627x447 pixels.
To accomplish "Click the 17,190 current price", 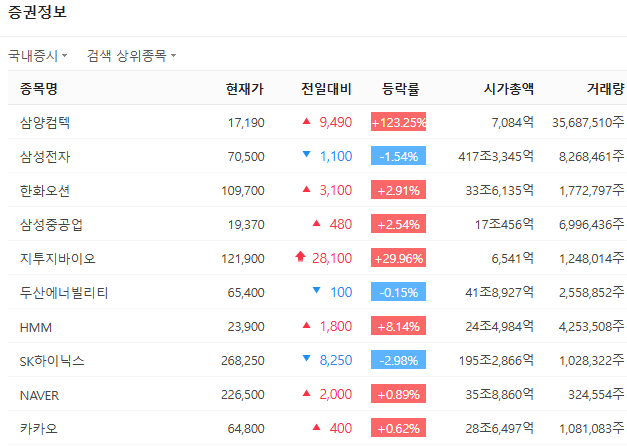I will pyautogui.click(x=246, y=122).
